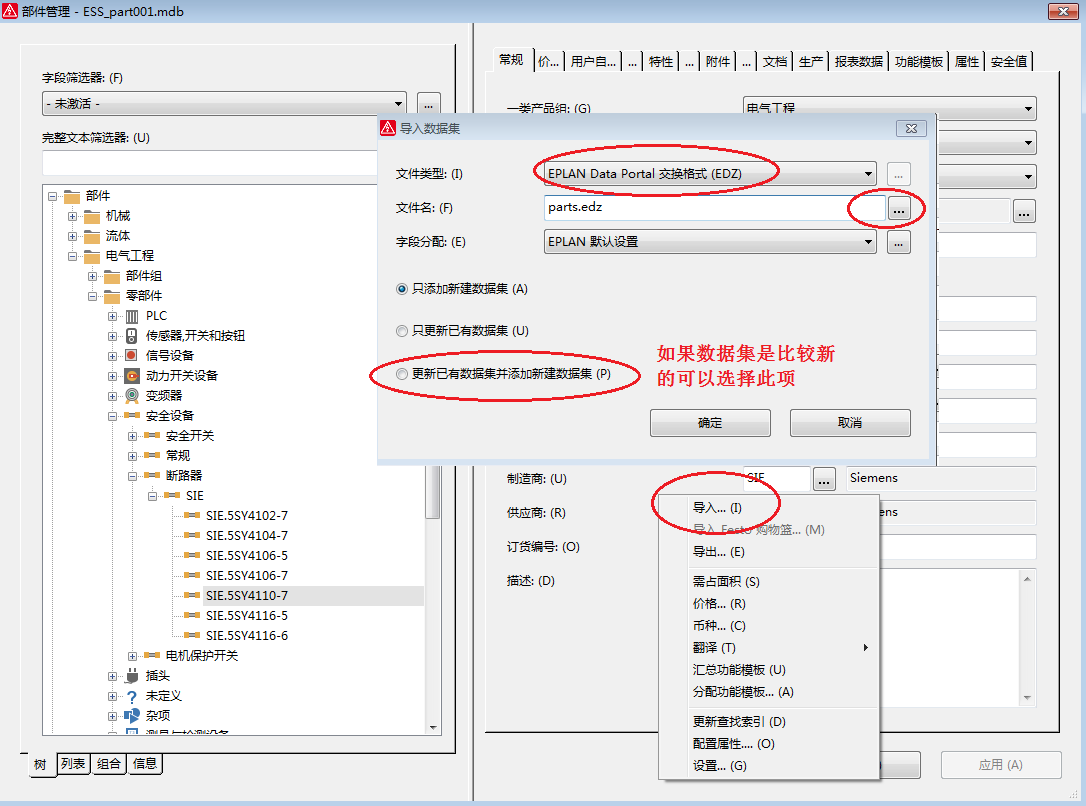
Task: Click the ellipsis button next to file type
Action: tap(898, 174)
